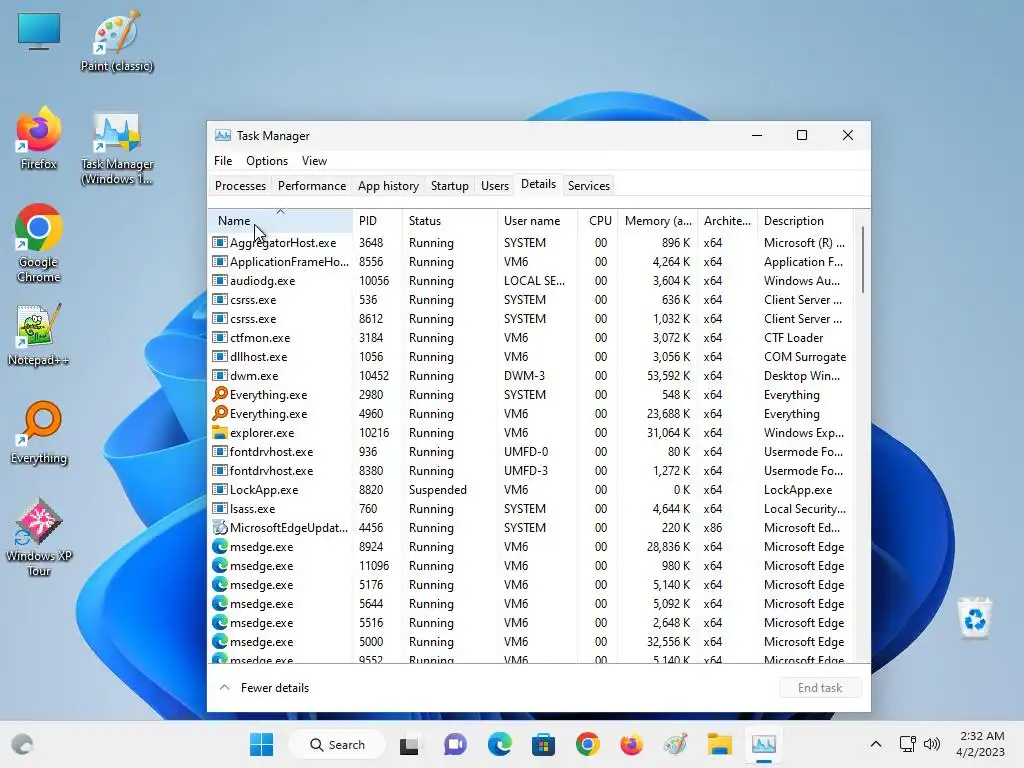Switch to the Users tab
The image size is (1024, 768).
494,186
